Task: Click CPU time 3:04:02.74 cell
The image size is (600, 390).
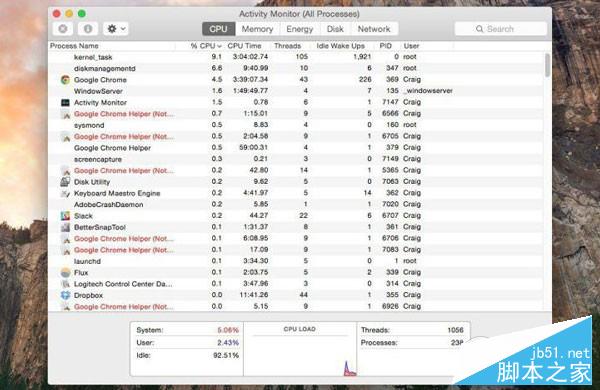Action: pos(250,57)
